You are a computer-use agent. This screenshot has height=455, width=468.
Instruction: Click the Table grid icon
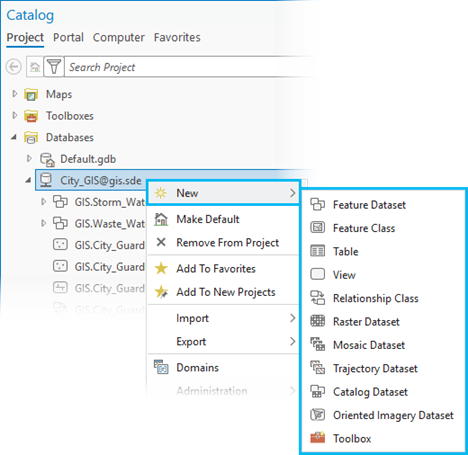coord(318,251)
